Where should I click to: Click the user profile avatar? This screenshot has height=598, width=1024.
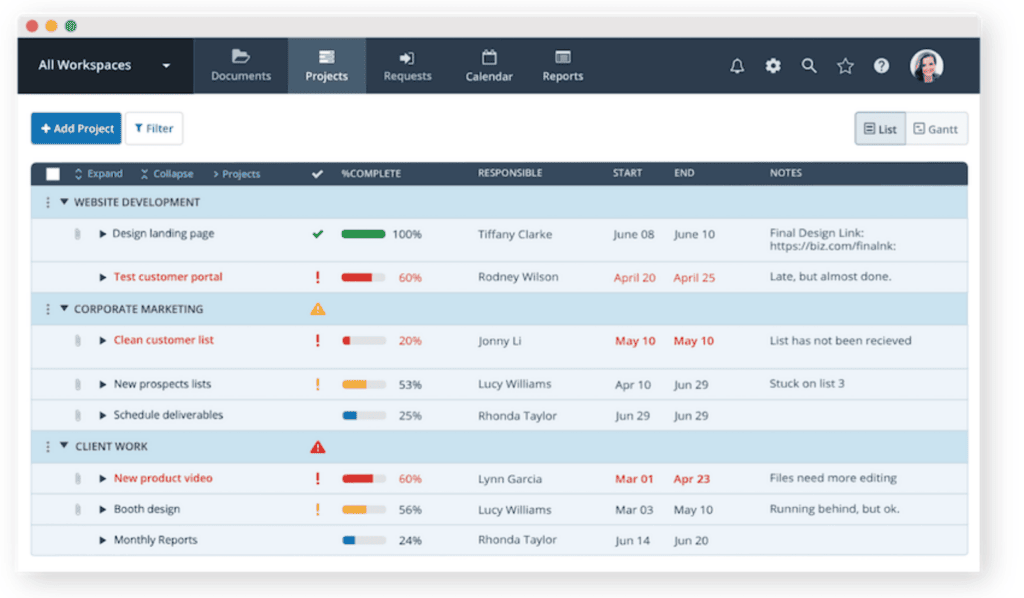click(926, 66)
